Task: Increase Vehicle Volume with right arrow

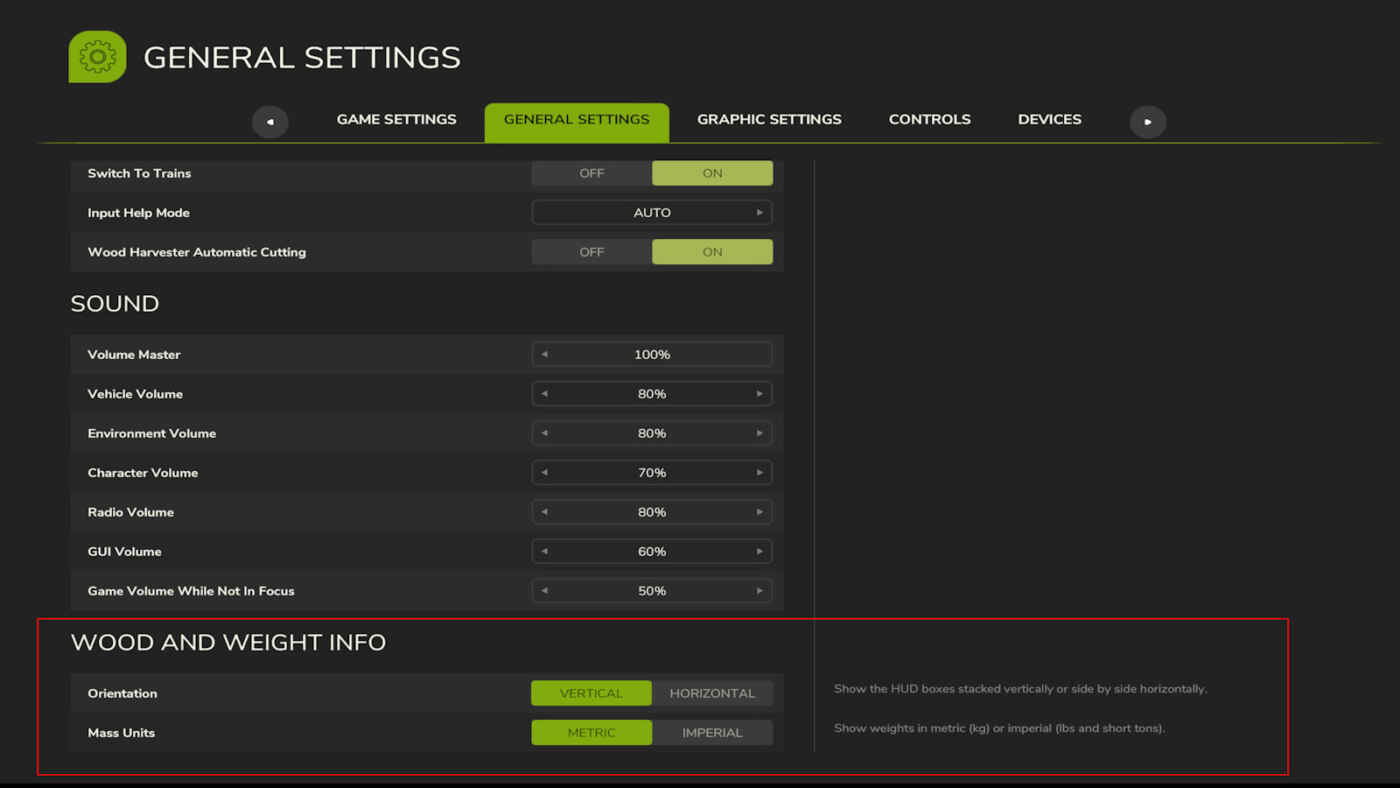Action: tap(760, 394)
